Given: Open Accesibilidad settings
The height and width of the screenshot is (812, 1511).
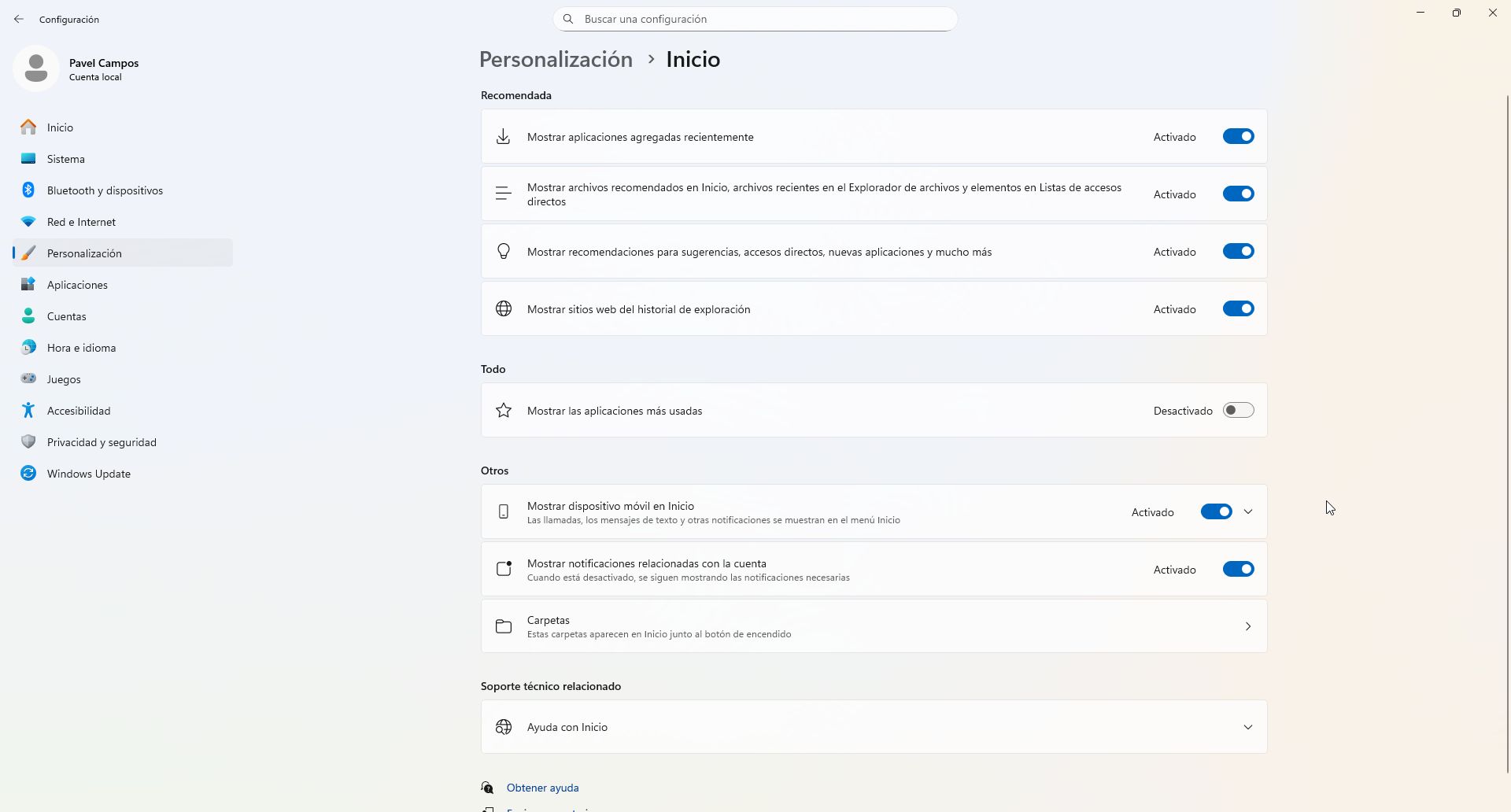Looking at the screenshot, I should click(x=123, y=411).
